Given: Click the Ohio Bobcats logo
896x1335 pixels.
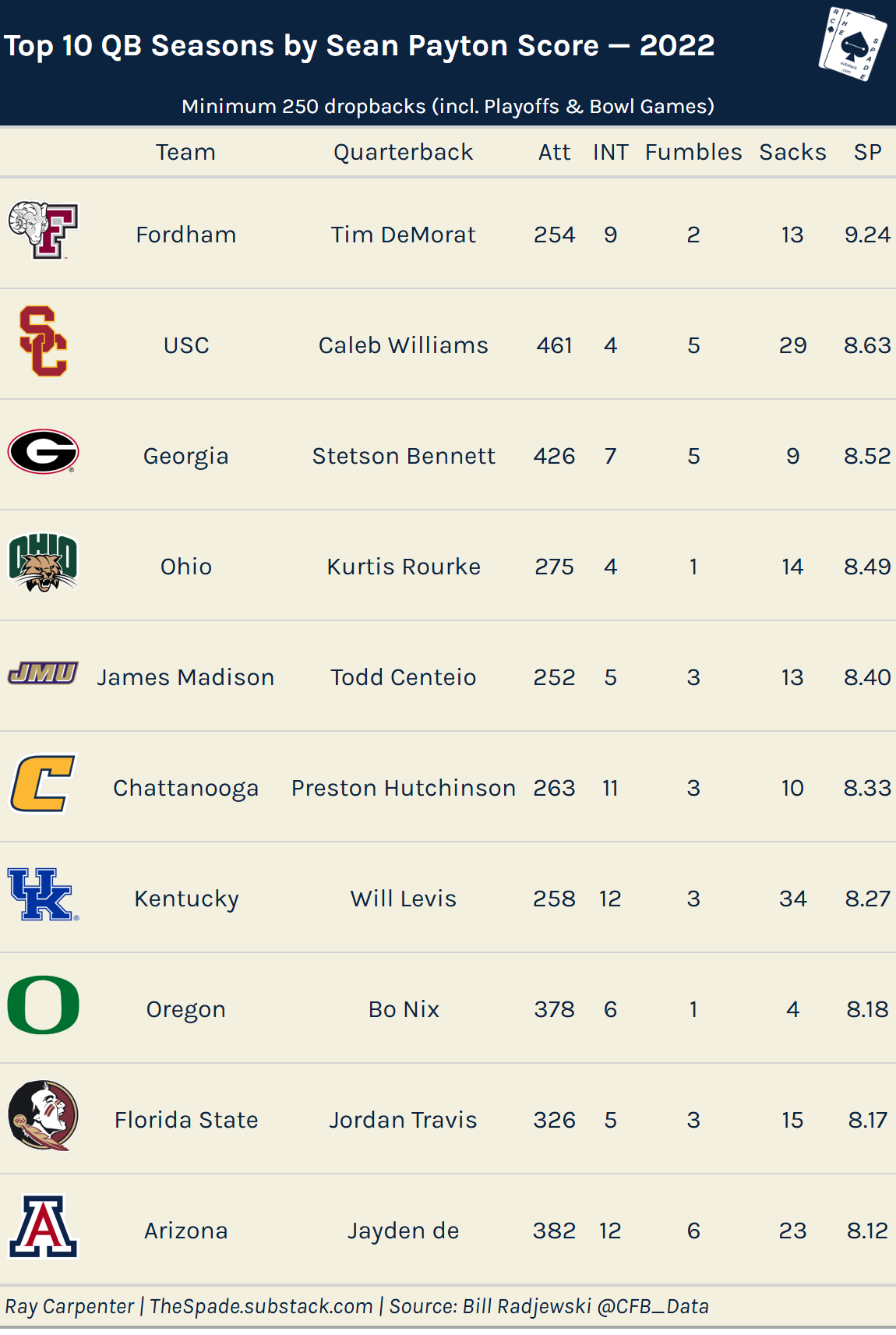Looking at the screenshot, I should tap(43, 563).
